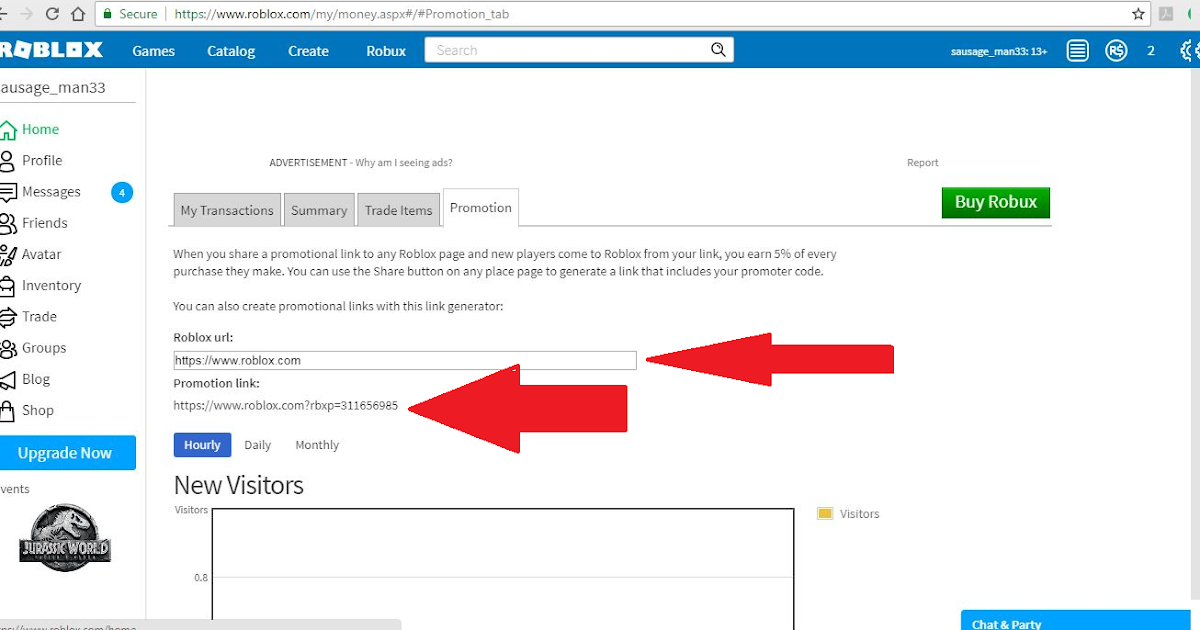Click the Groups people icon
This screenshot has width=1200, height=630.
[x=8, y=348]
